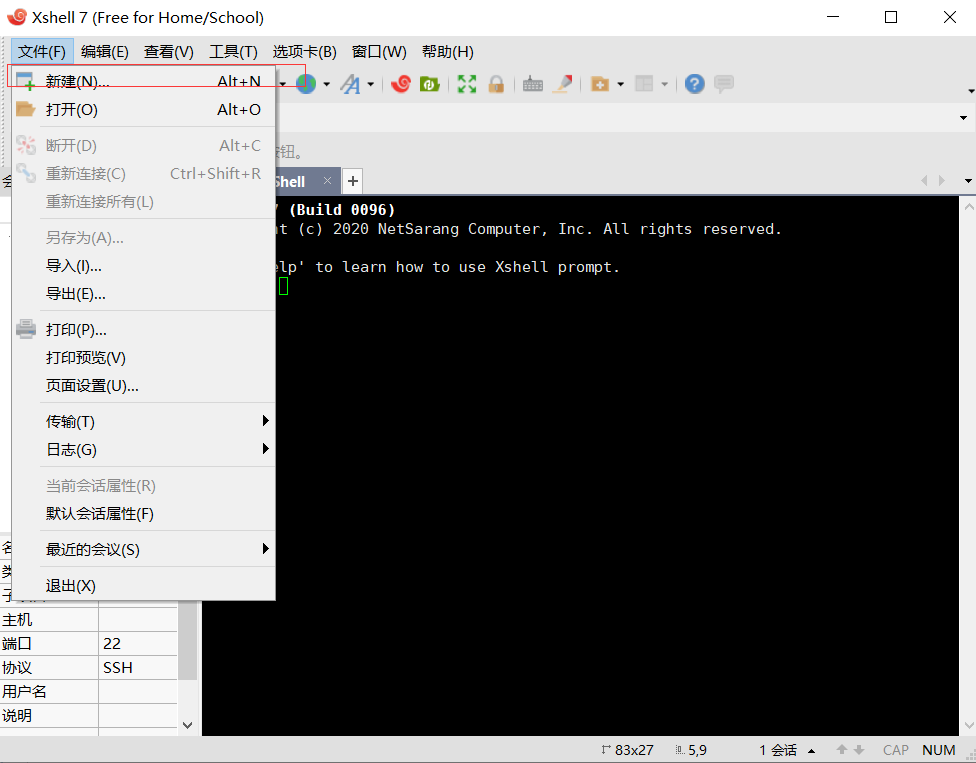
Task: Click the previous tab left arrow
Action: coord(924,180)
